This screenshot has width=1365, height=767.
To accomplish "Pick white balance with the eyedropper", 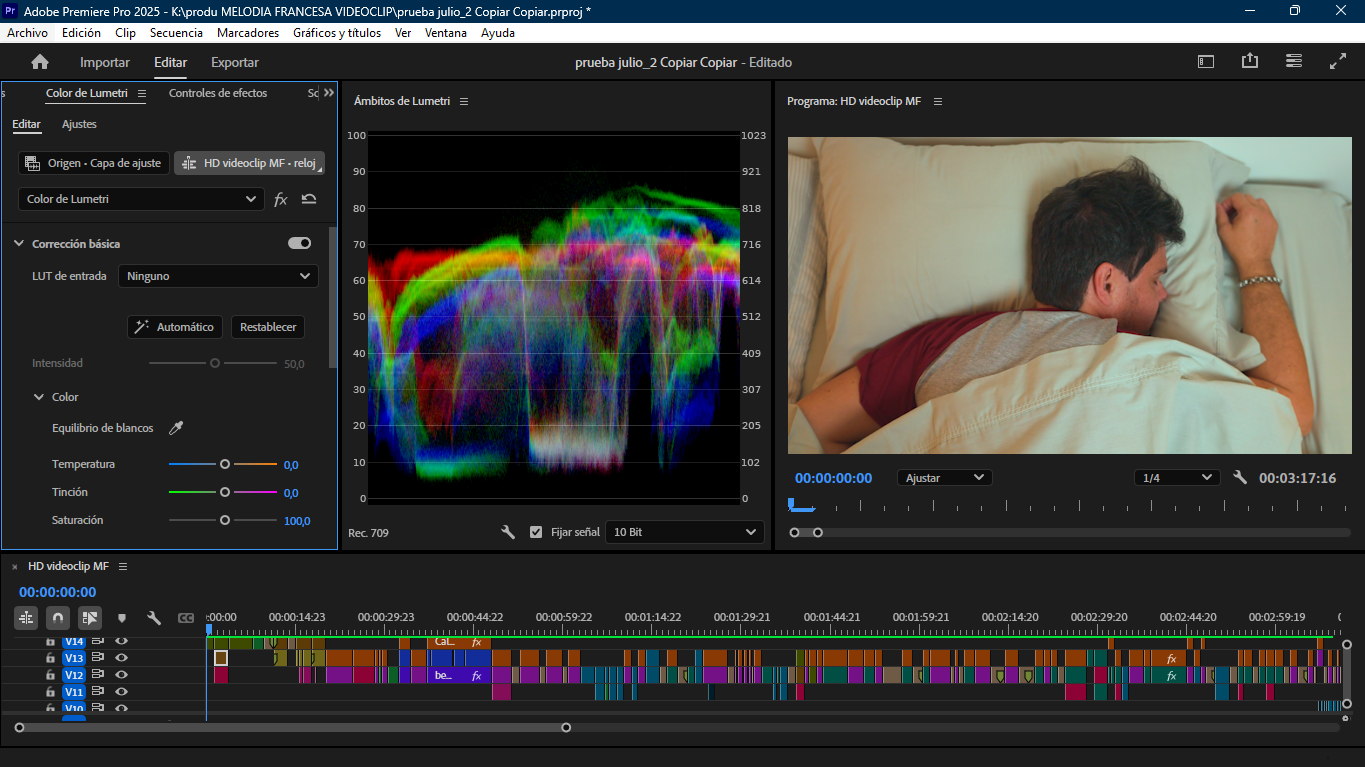I will pyautogui.click(x=176, y=428).
